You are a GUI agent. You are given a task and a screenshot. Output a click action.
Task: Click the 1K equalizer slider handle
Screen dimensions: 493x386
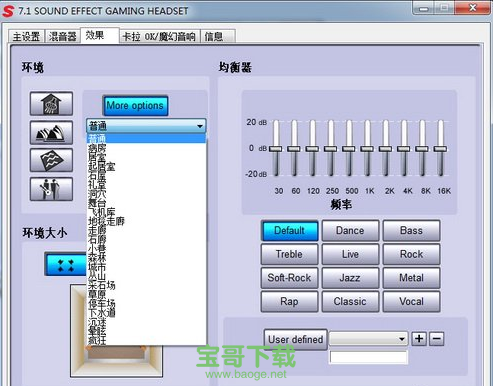[367, 149]
